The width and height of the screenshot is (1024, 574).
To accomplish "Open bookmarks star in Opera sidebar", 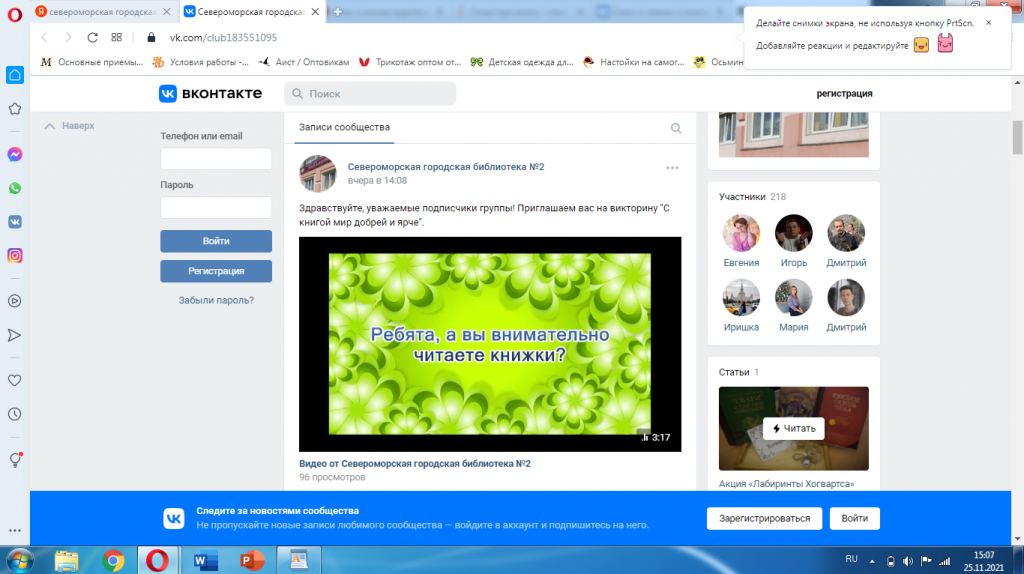I will coord(14,109).
